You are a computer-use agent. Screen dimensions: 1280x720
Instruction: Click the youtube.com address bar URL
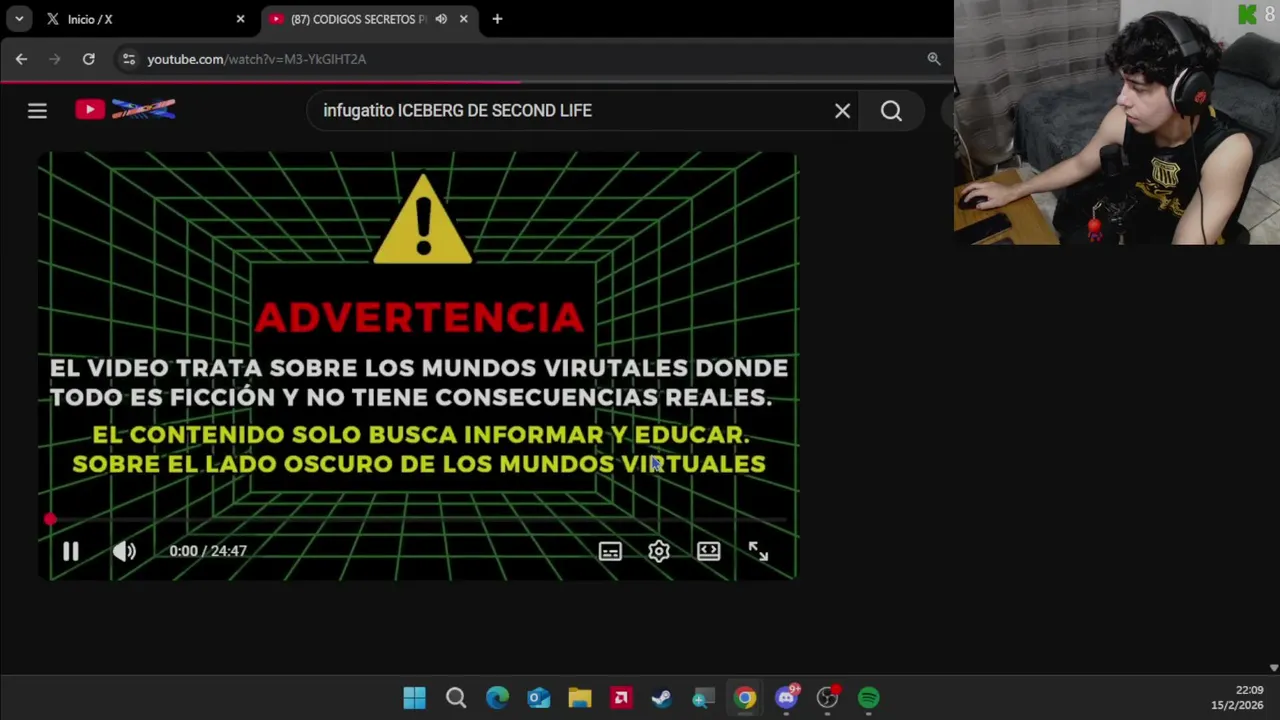(257, 59)
